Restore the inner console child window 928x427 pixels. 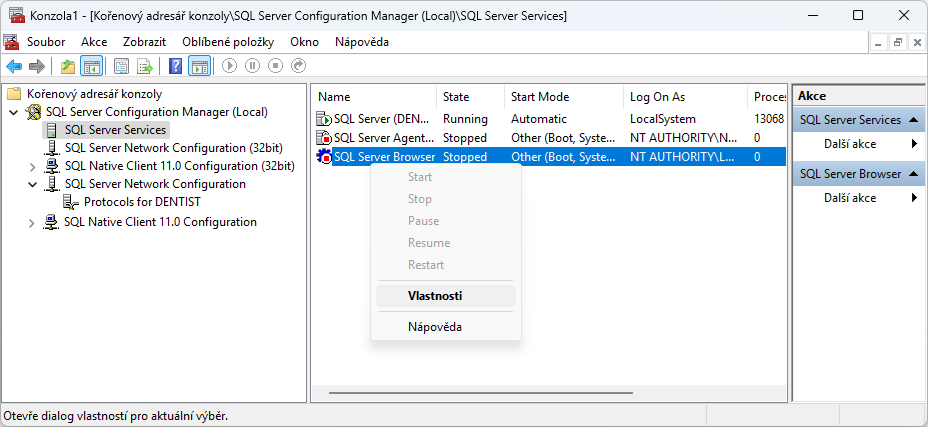898,42
